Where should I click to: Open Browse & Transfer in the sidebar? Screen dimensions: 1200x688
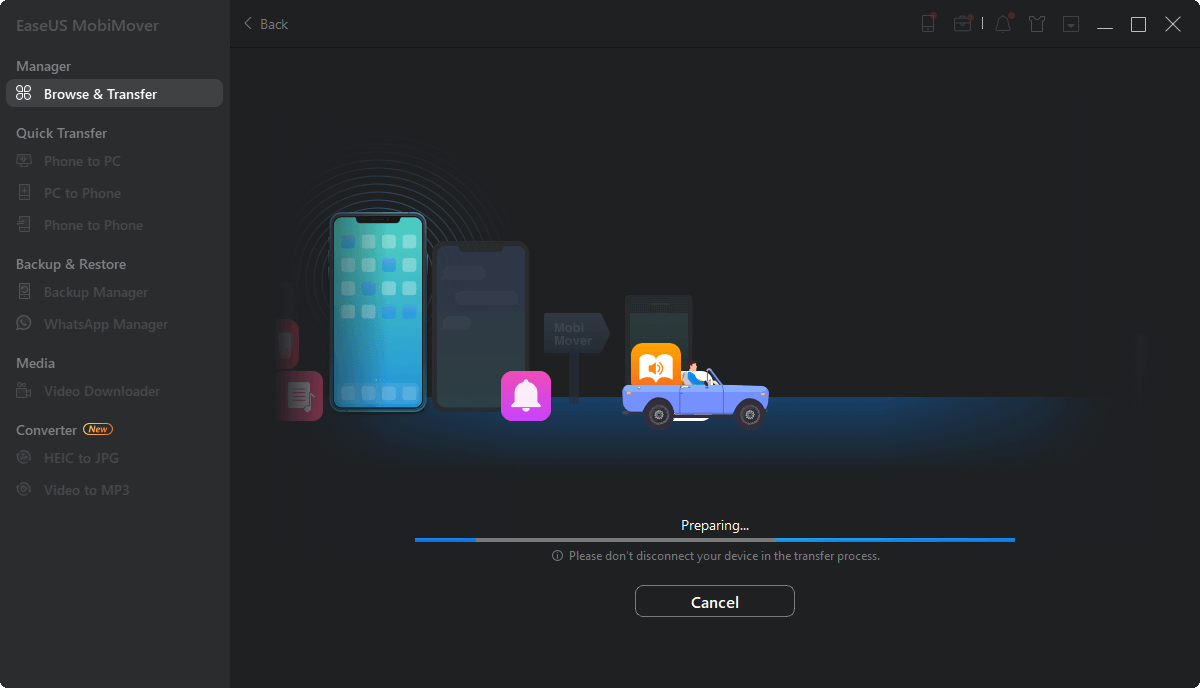(x=114, y=94)
